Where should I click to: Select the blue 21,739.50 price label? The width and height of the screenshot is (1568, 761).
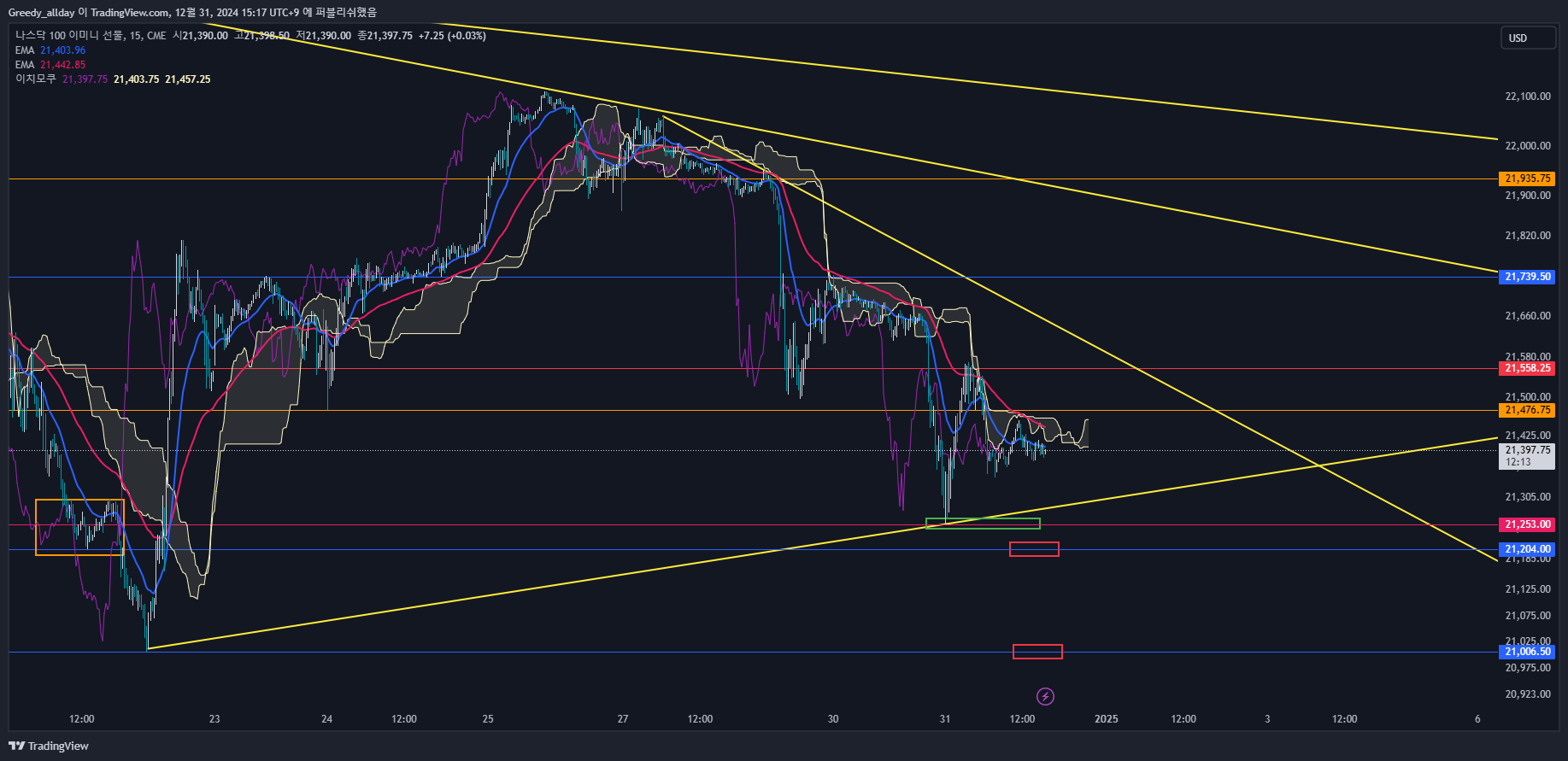tap(1527, 277)
